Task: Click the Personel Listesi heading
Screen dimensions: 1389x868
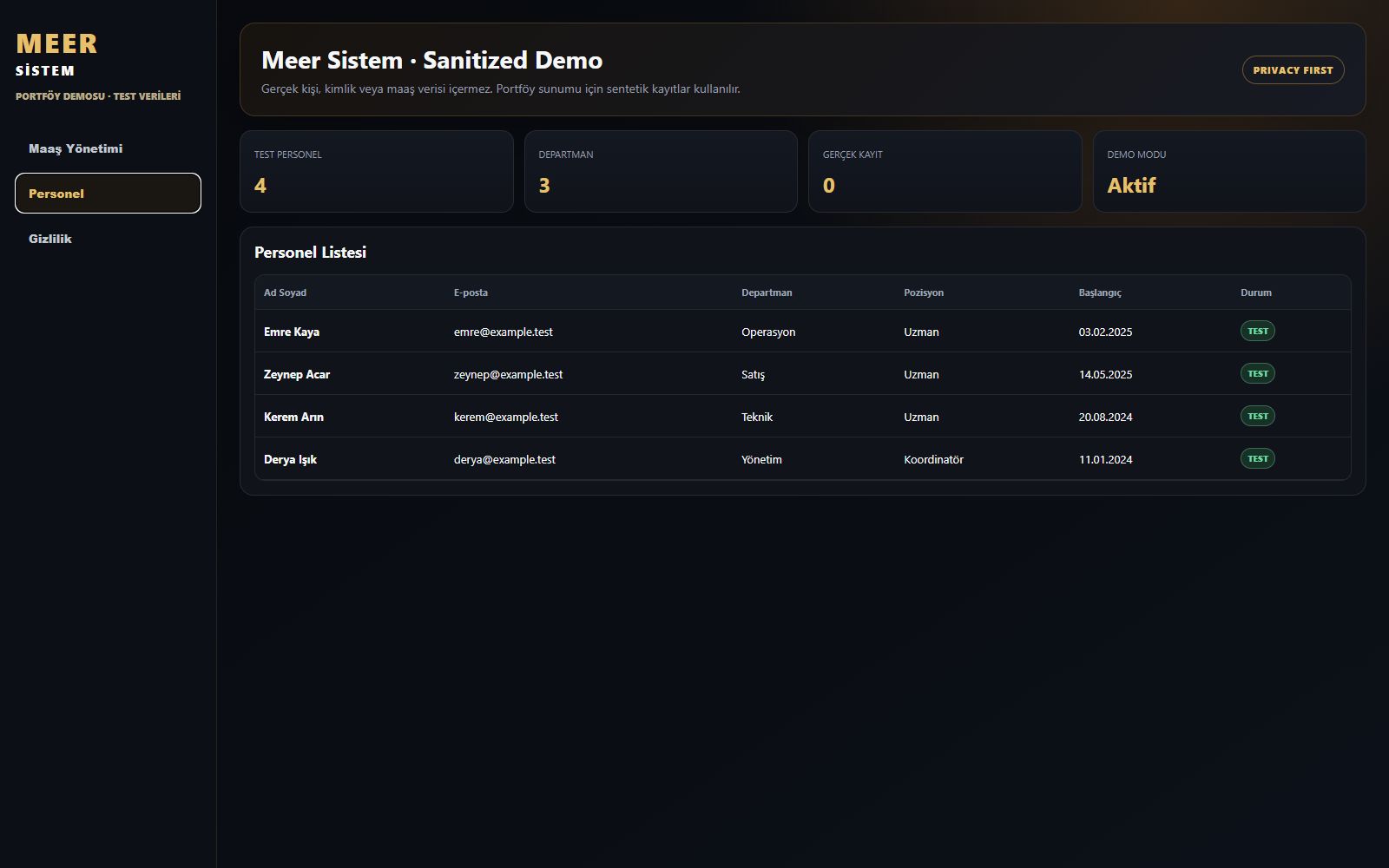Action: pyautogui.click(x=310, y=253)
